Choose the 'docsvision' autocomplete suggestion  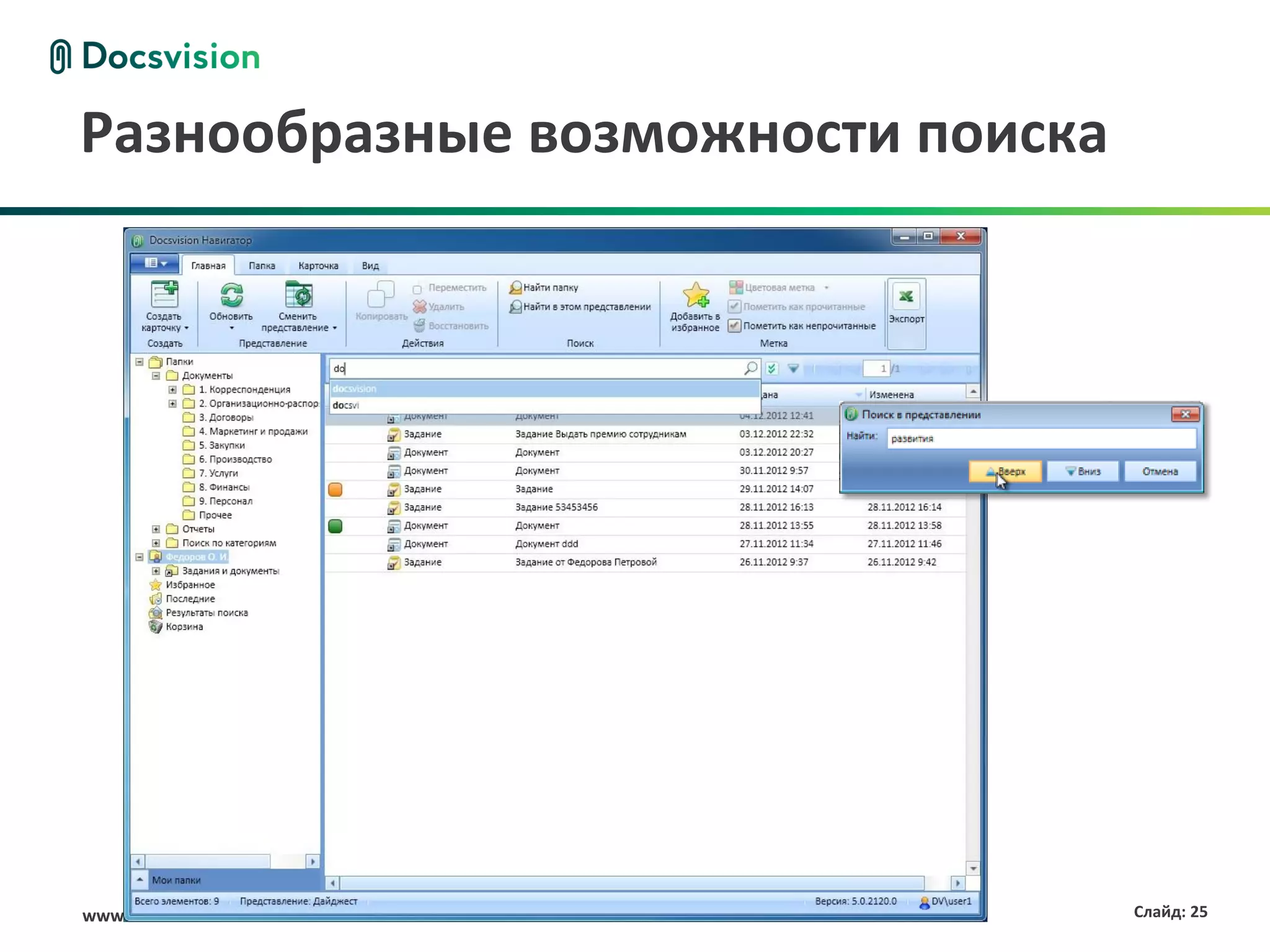(x=544, y=389)
